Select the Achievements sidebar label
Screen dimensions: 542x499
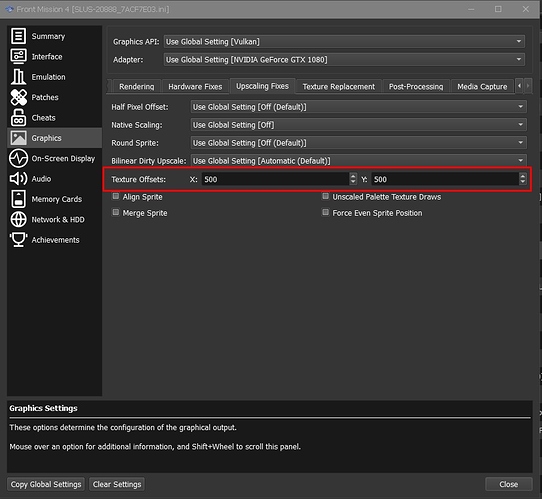pyautogui.click(x=55, y=240)
